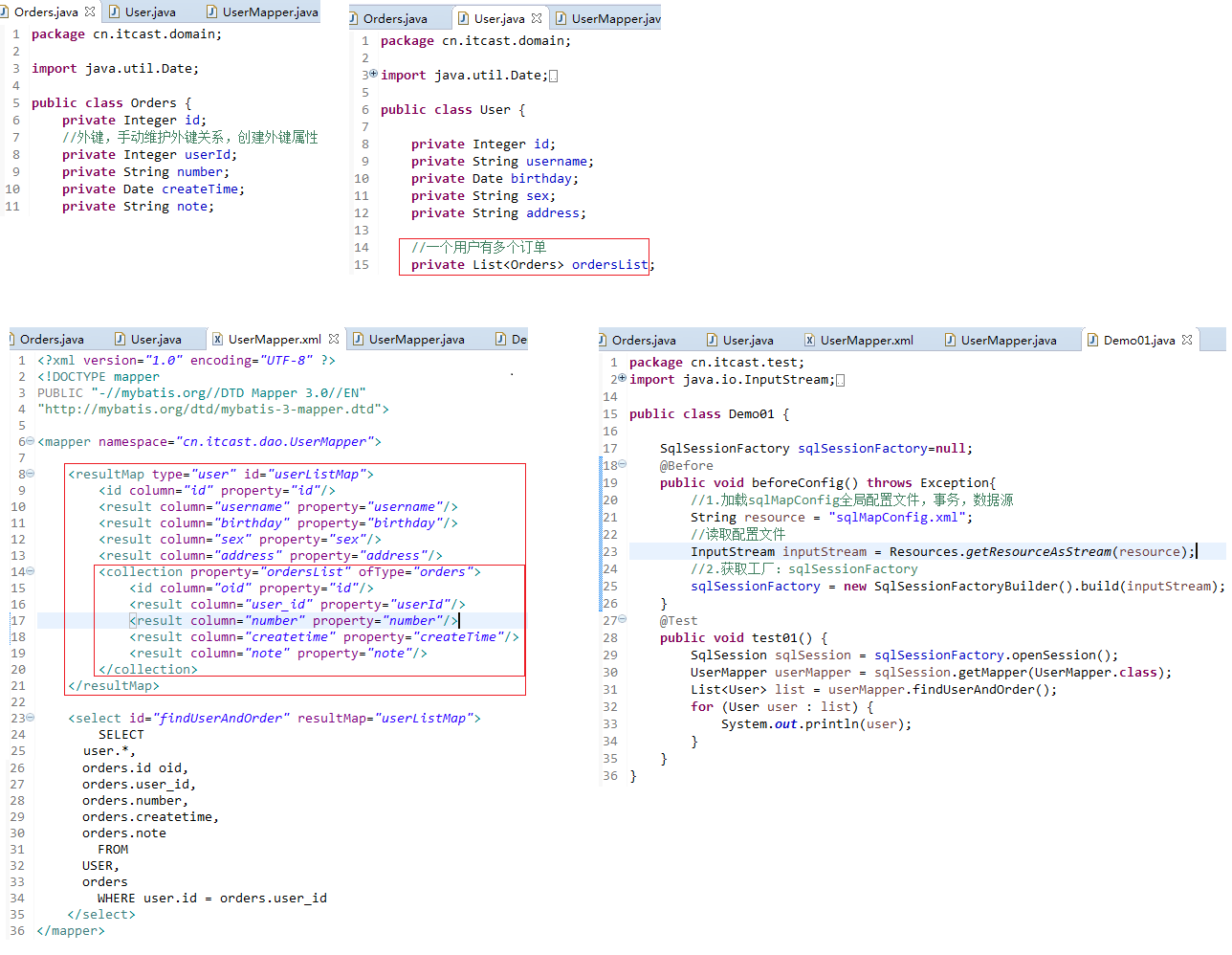Click the XML file icon on active UserMapper.xml tab

(217, 339)
